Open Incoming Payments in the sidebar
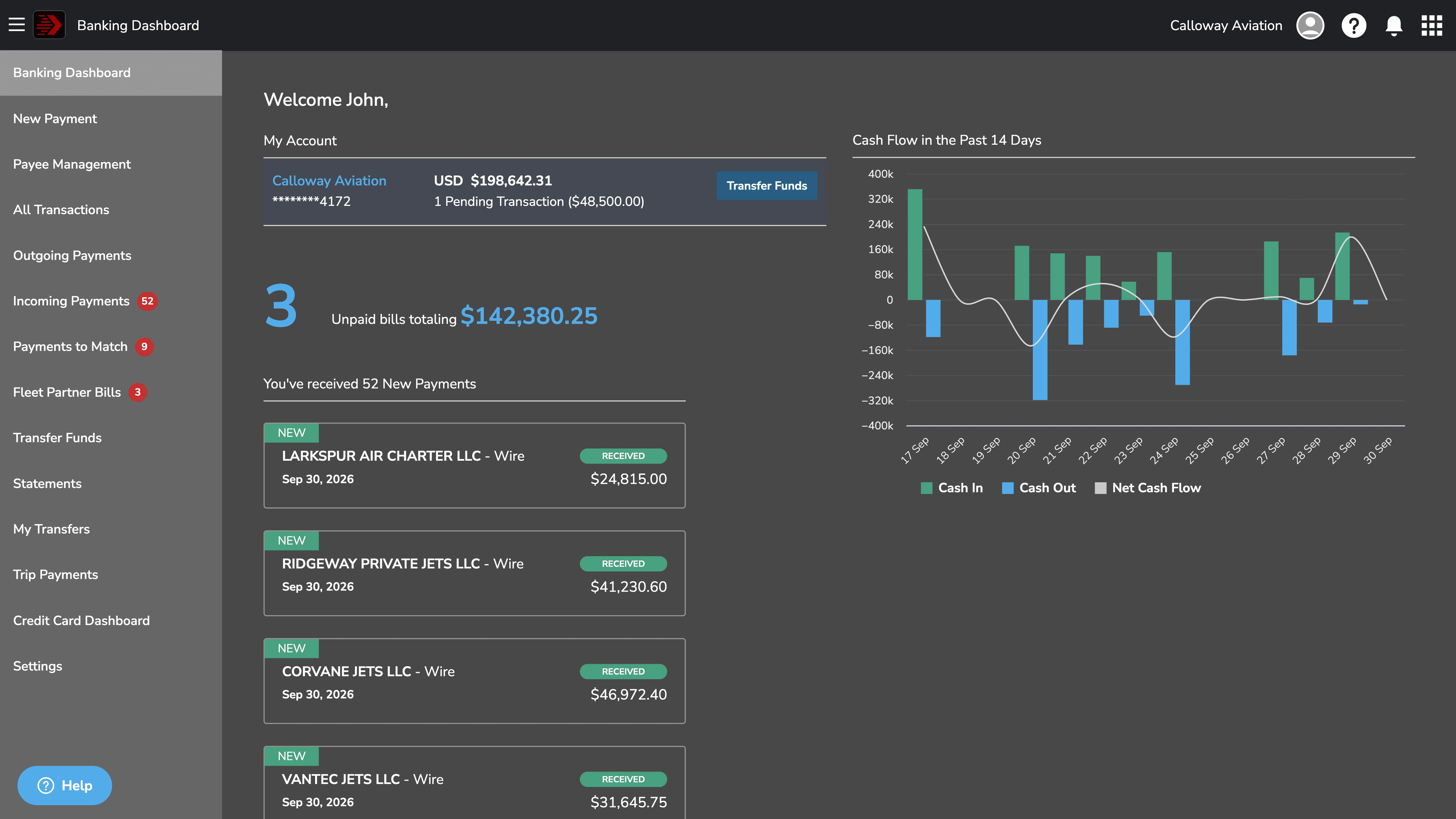Image resolution: width=1456 pixels, height=819 pixels. (111, 301)
